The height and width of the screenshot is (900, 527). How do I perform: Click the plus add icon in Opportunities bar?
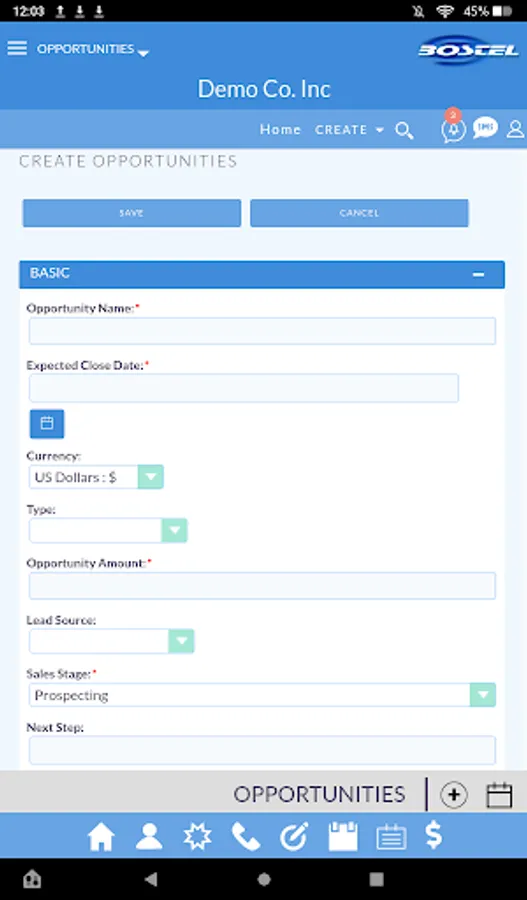pyautogui.click(x=454, y=795)
